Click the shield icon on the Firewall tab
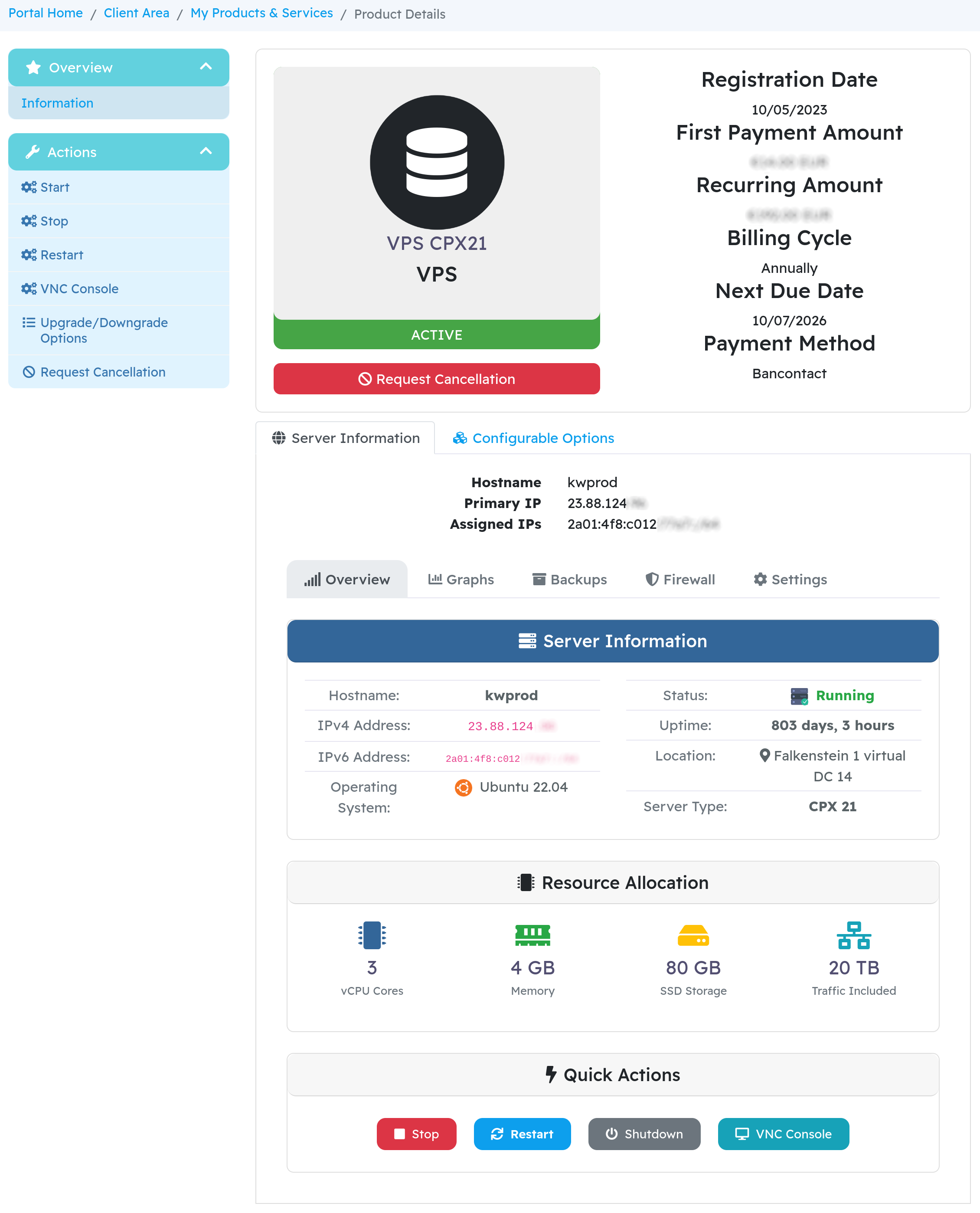 pos(652,580)
